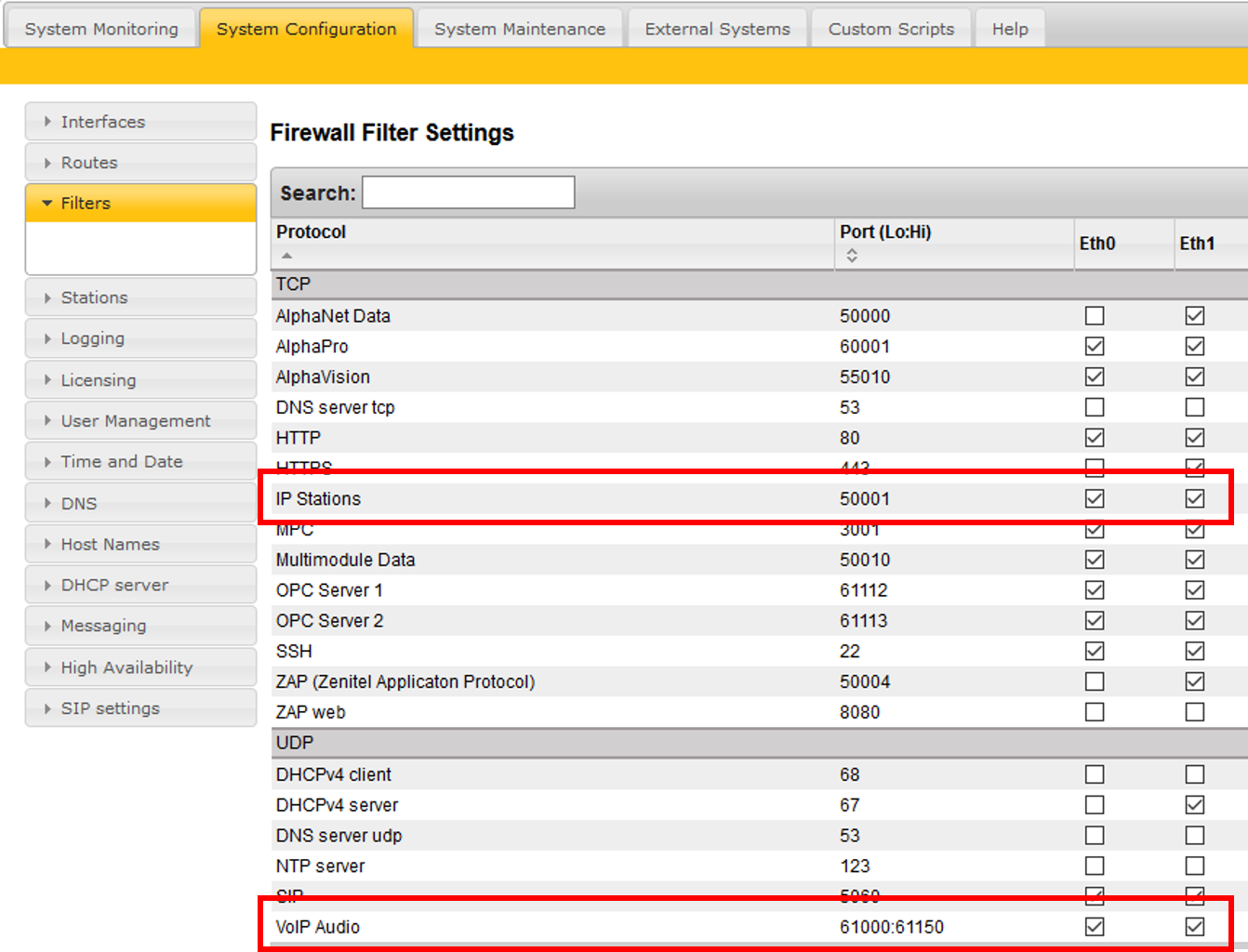Screen dimensions: 1248x952
Task: Enable Eth0 checkbox for ZAP web
Action: click(x=1095, y=712)
